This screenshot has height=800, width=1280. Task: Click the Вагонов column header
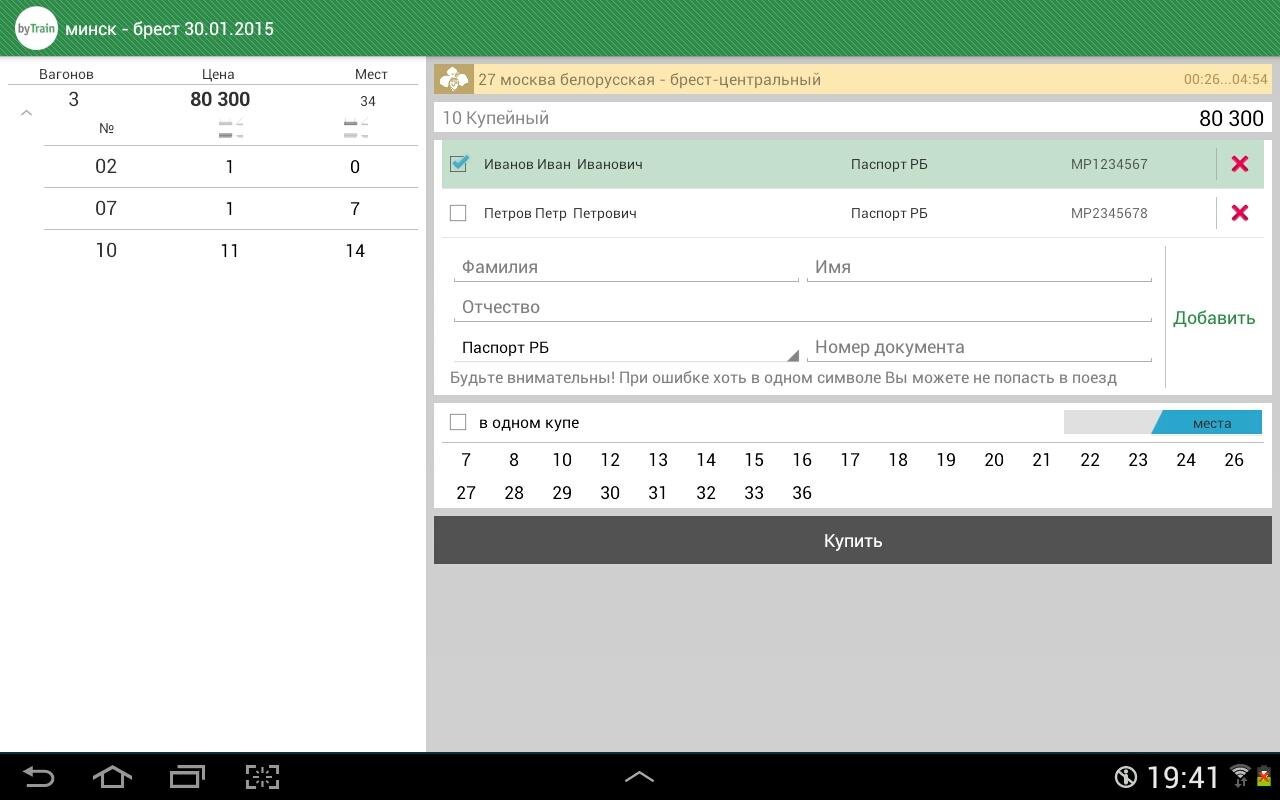66,74
